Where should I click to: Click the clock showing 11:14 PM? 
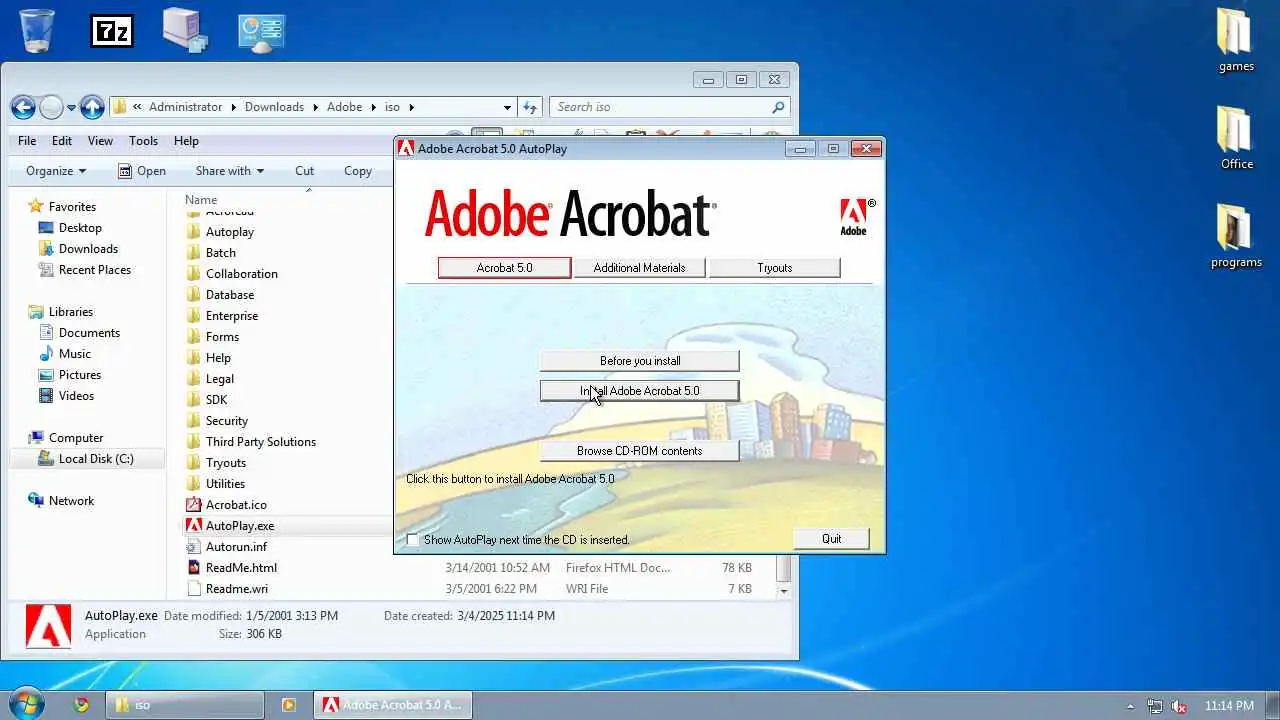point(1229,706)
